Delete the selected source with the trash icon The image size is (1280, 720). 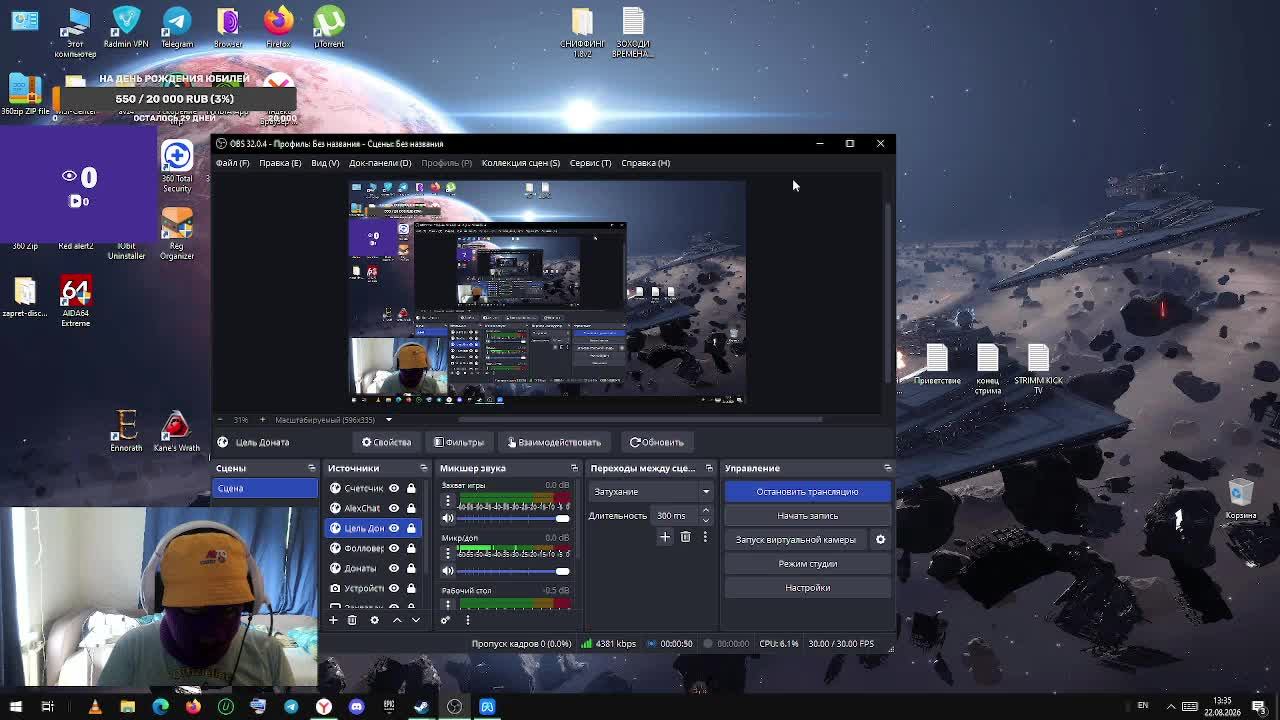(352, 620)
